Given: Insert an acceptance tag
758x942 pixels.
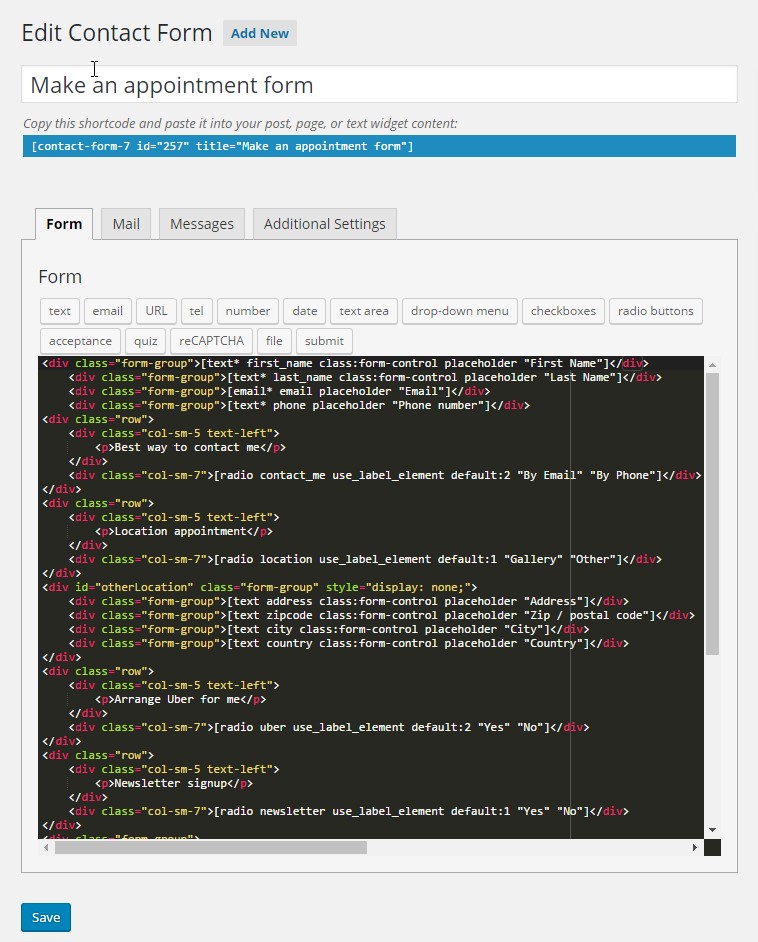Looking at the screenshot, I should [x=80, y=341].
